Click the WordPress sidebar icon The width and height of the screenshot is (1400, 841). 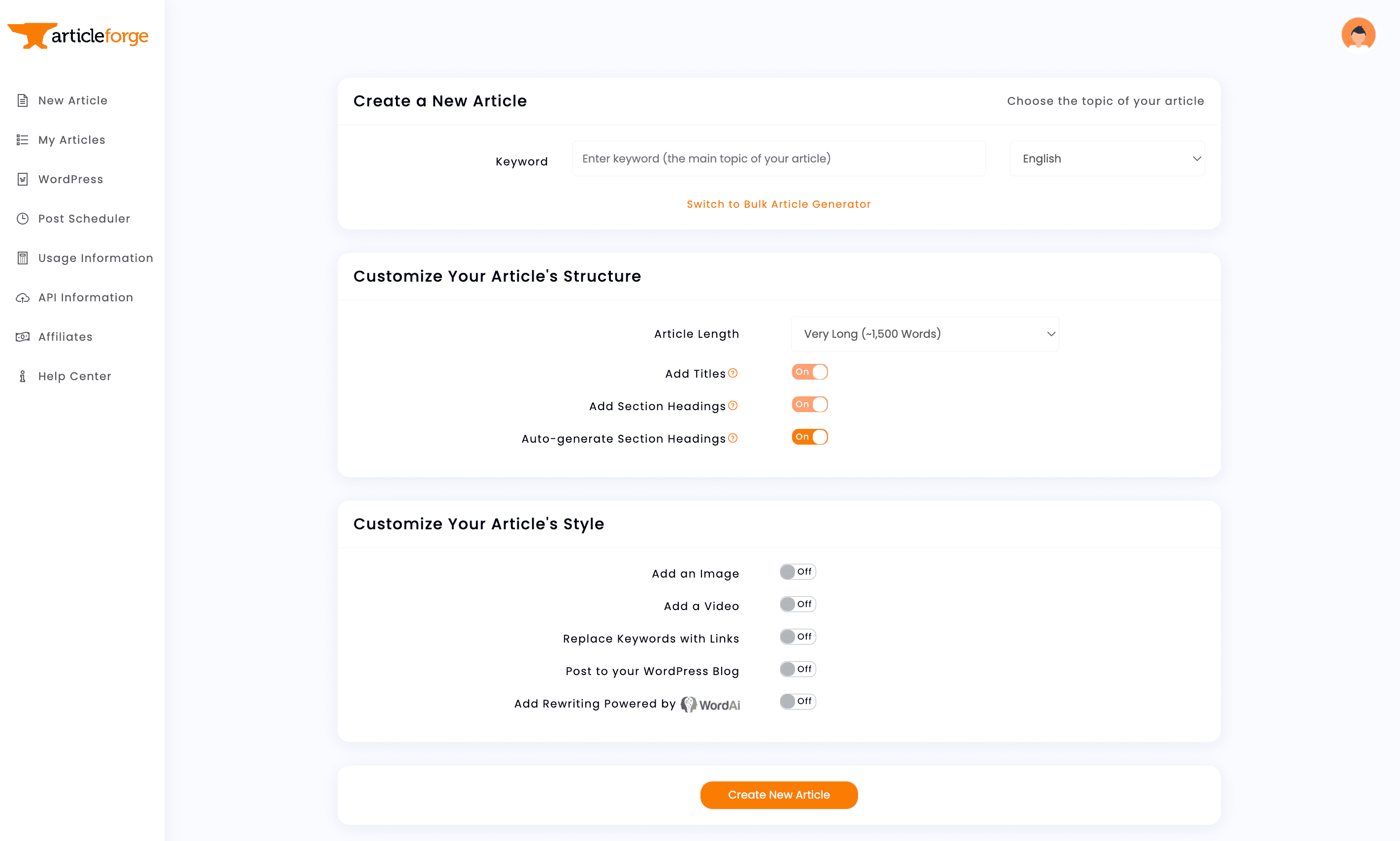23,179
